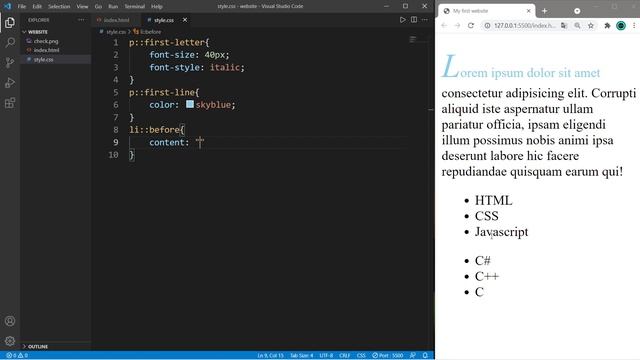Viewport: 640px width, 360px height.
Task: Click the 'Javascript' list item in page
Action: click(x=501, y=232)
